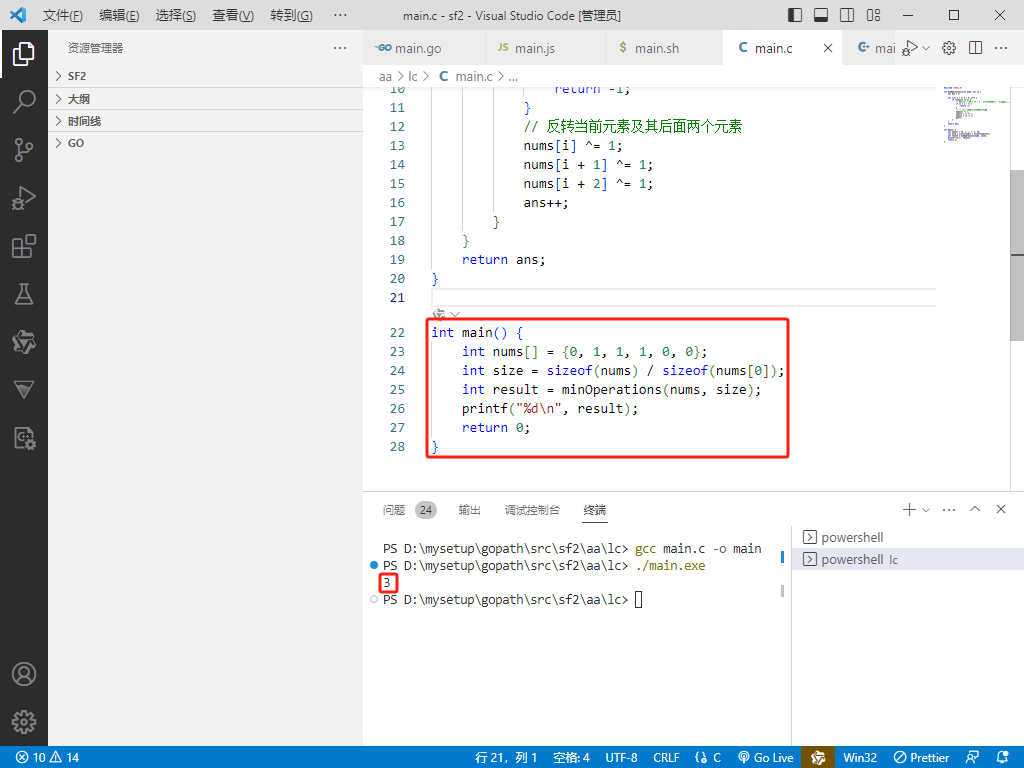Split the editor to the right
Viewport: 1024px width, 768px height.
tap(975, 48)
